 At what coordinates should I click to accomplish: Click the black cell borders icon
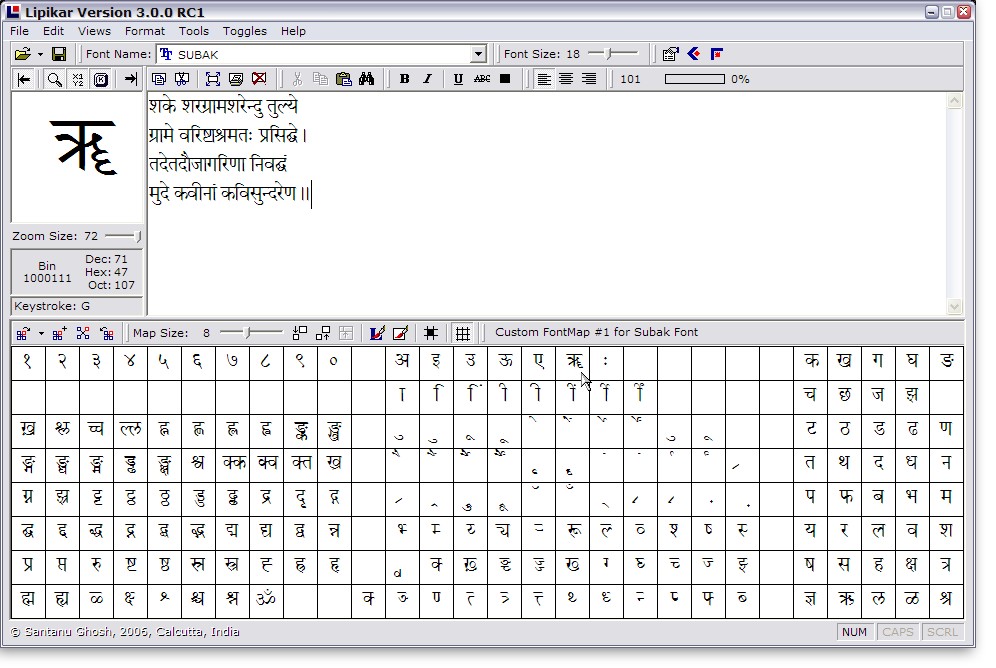pos(431,333)
